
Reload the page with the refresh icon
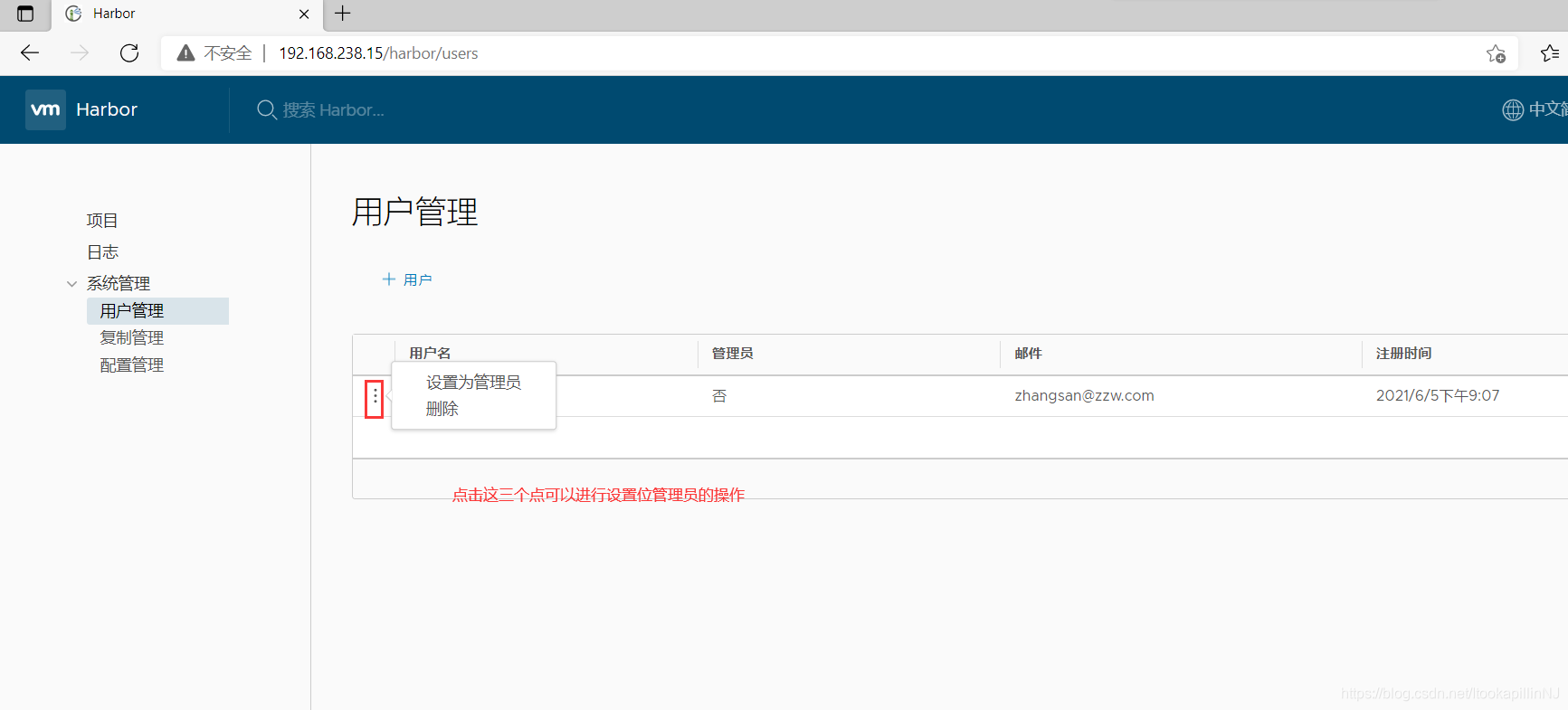click(x=129, y=53)
